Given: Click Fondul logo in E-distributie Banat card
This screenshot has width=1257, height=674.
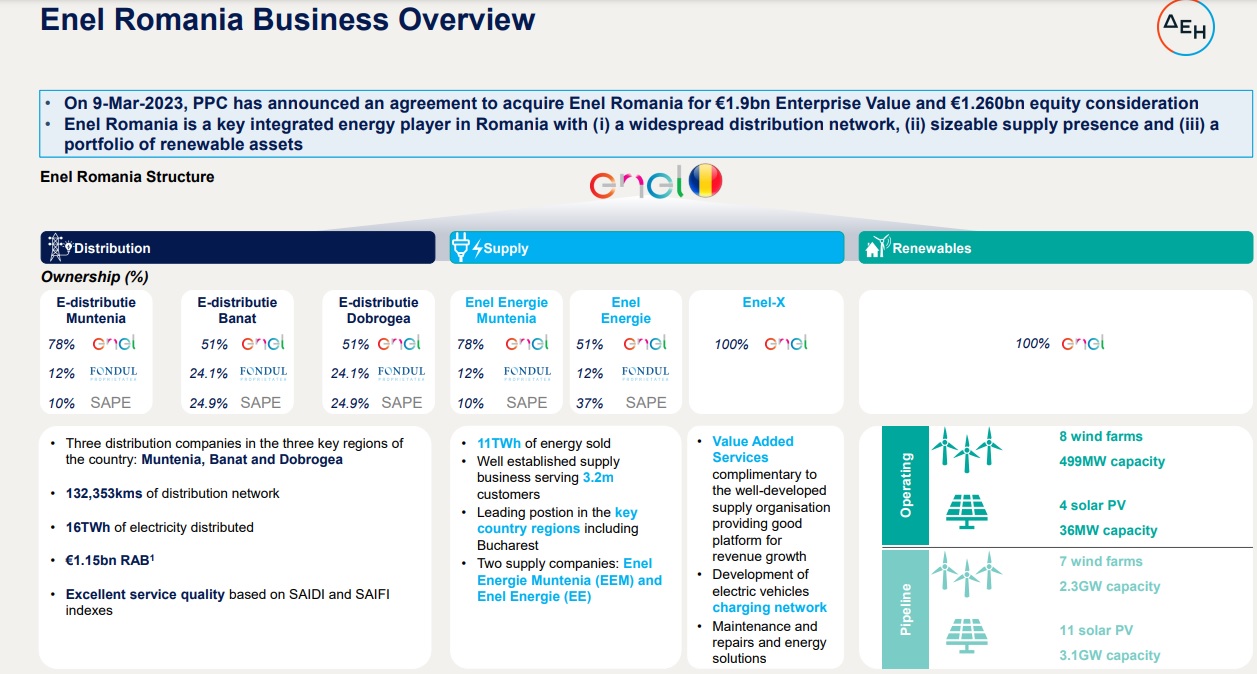Looking at the screenshot, I should 263,373.
